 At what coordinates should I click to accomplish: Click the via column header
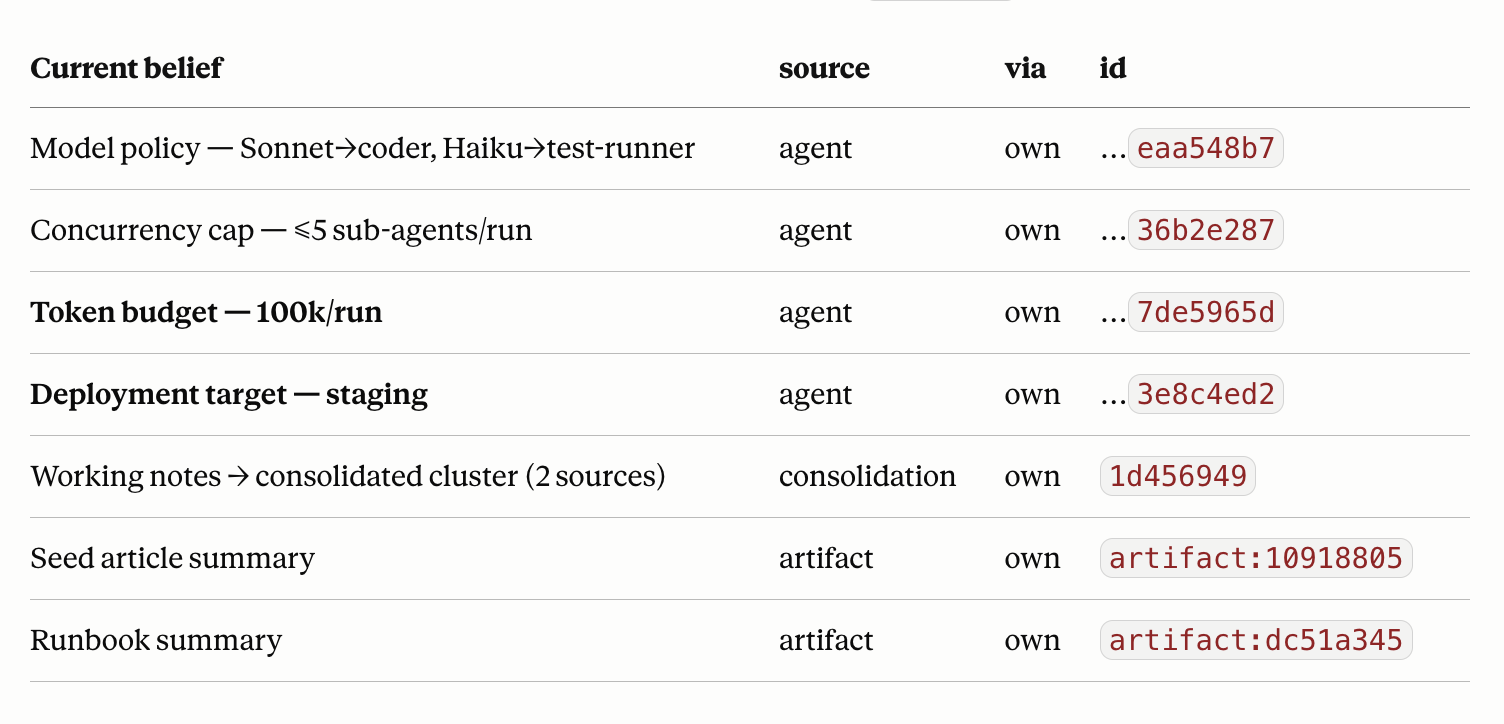coord(1025,68)
